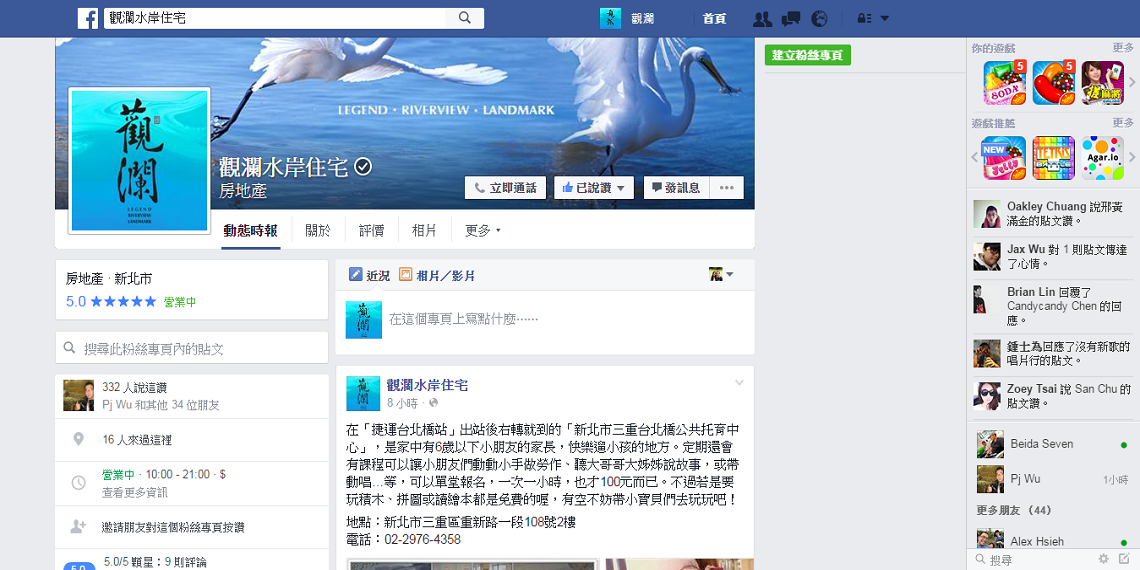Click the post public globe icon
Viewport: 1140px width, 570px height.
434,403
